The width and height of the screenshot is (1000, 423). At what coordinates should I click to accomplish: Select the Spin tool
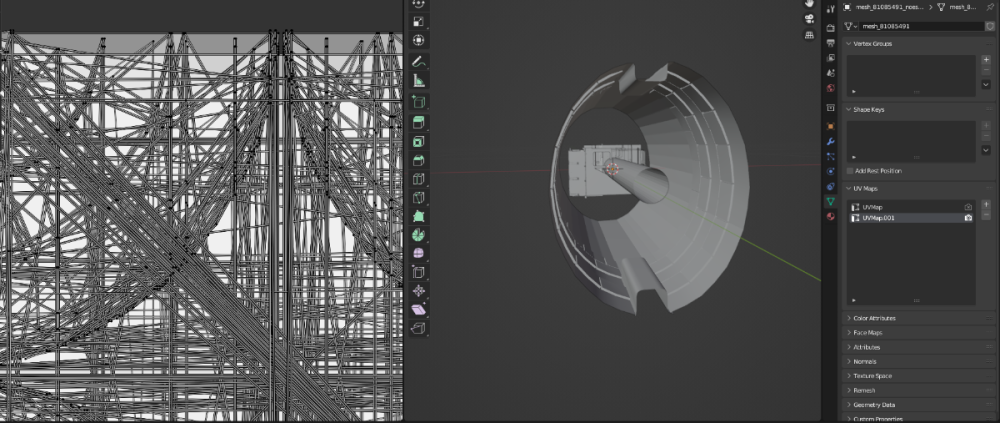tap(418, 234)
